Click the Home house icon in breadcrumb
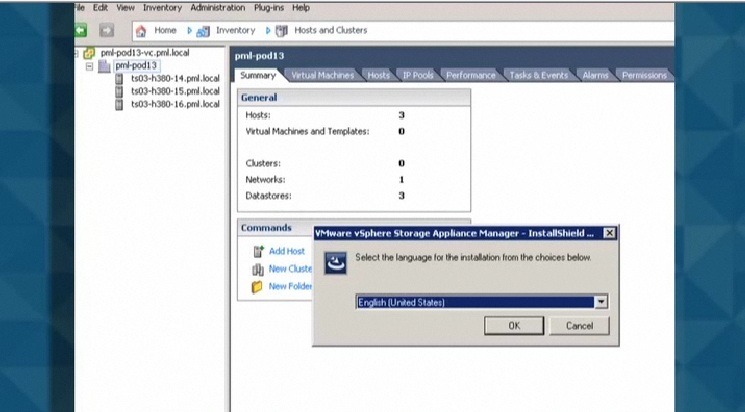 tap(141, 31)
